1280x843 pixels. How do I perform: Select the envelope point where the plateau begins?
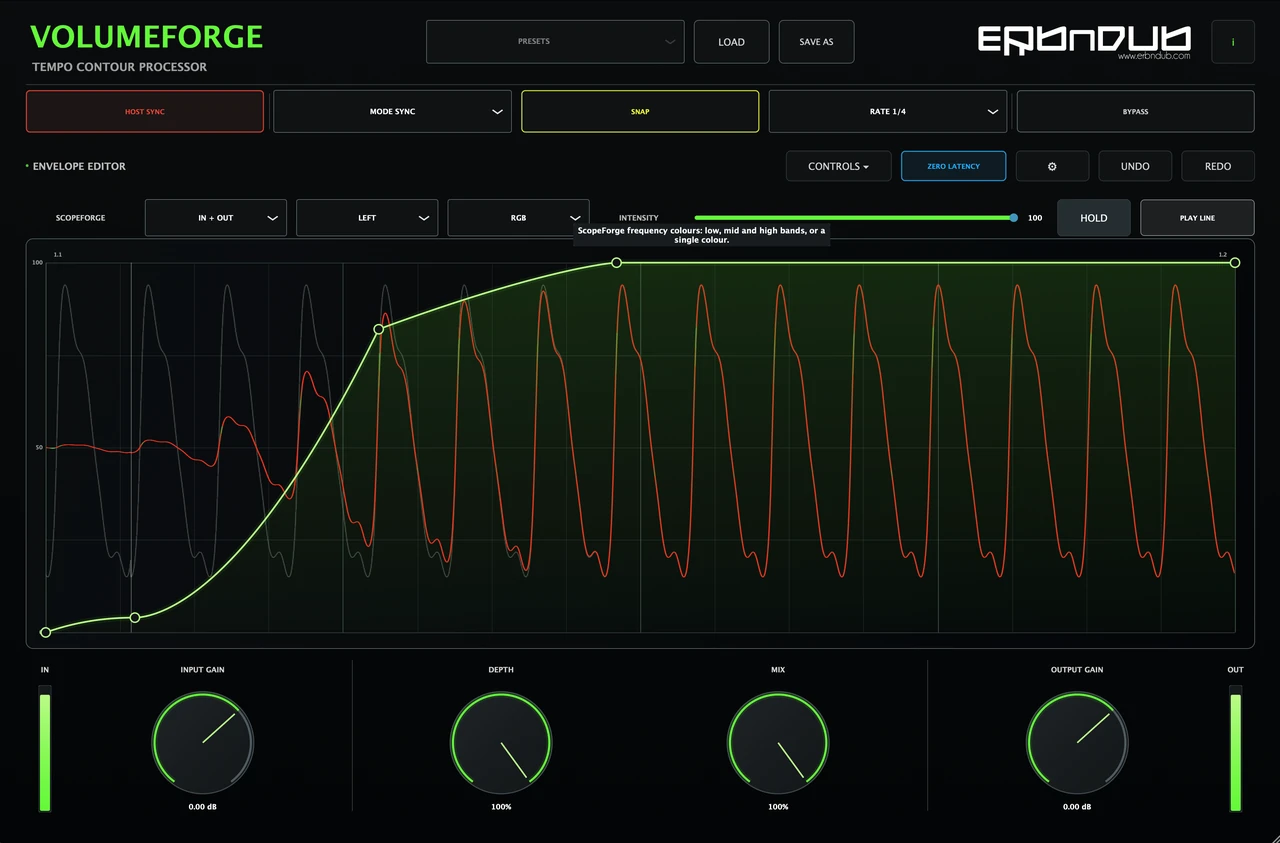pyautogui.click(x=617, y=262)
